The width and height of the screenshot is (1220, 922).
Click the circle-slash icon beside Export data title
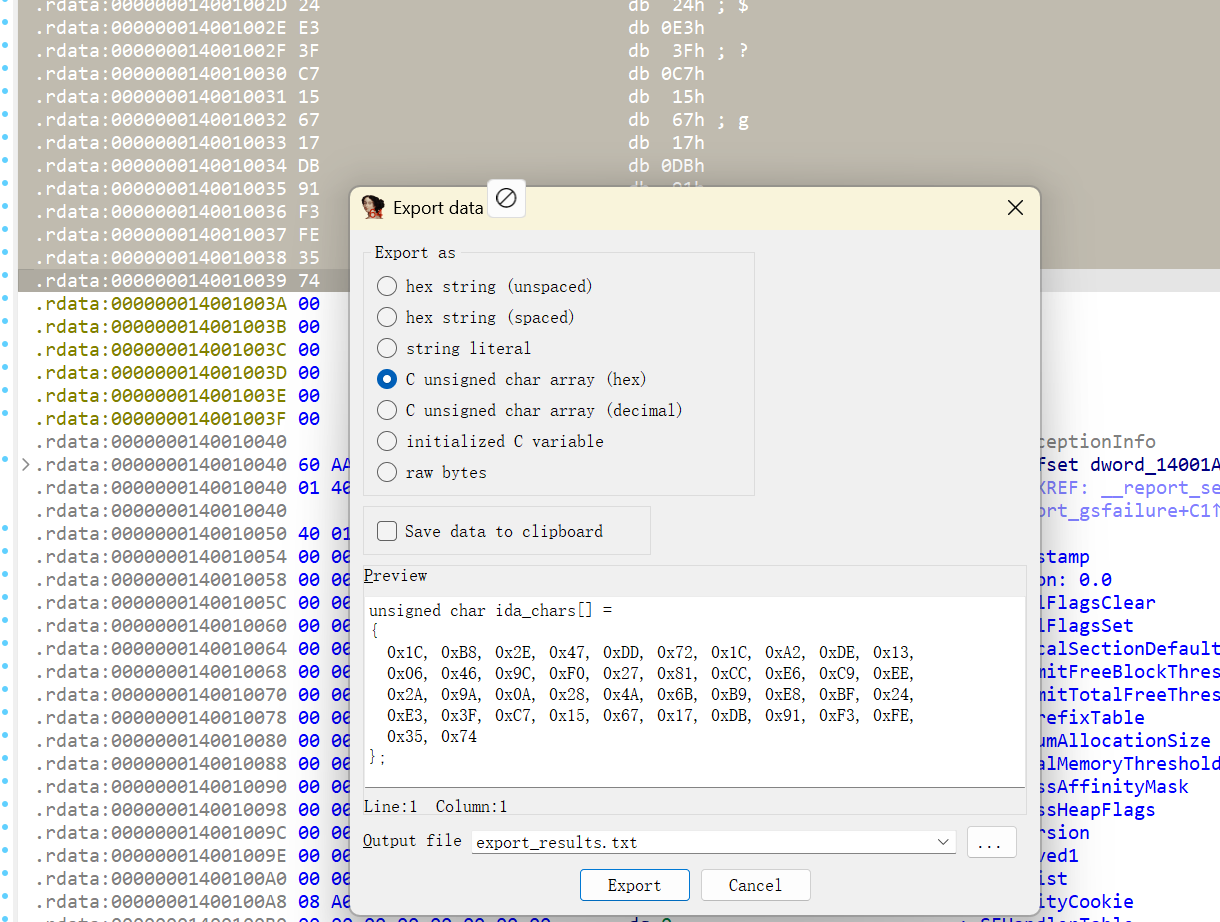pyautogui.click(x=506, y=198)
